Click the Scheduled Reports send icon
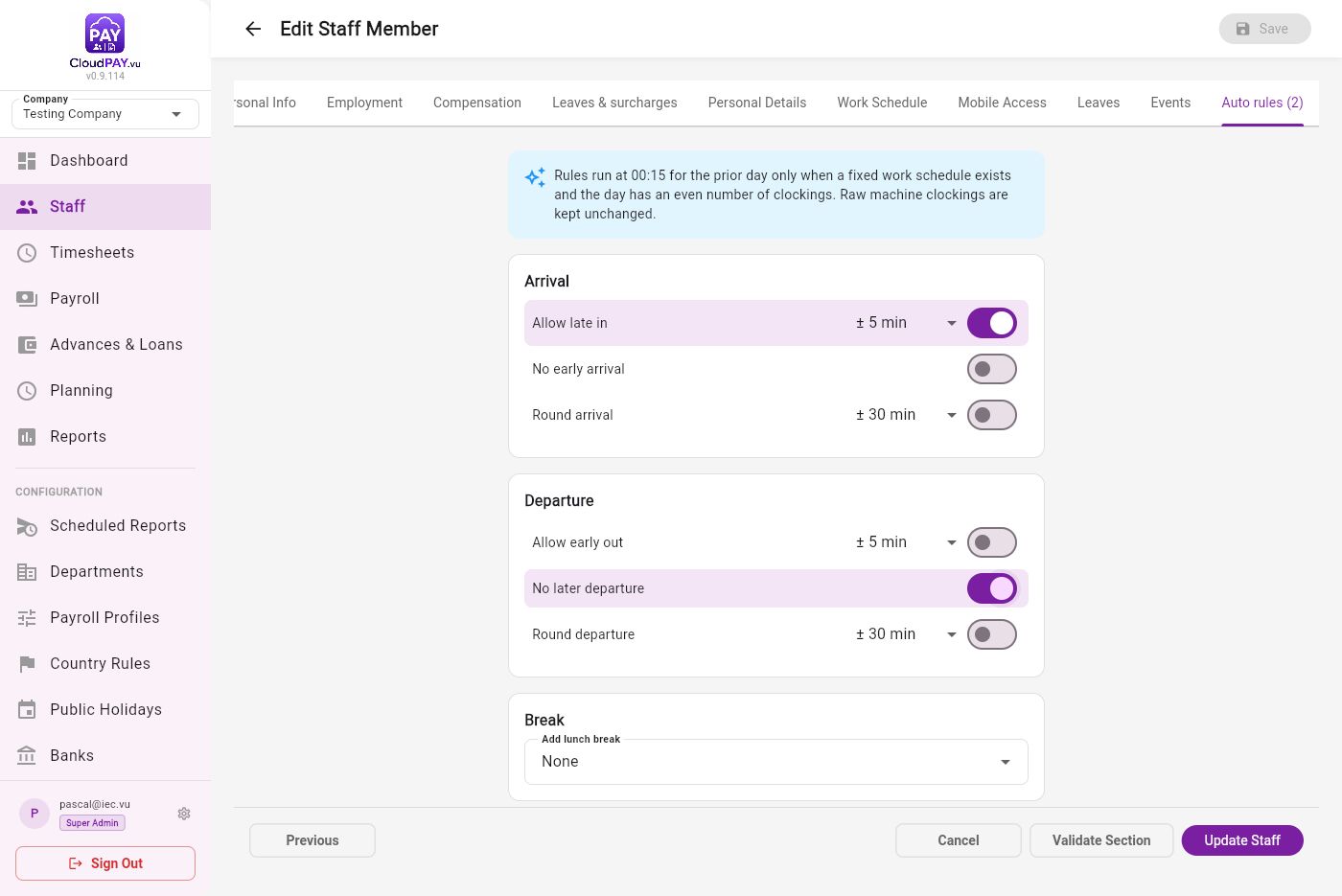 [x=27, y=526]
